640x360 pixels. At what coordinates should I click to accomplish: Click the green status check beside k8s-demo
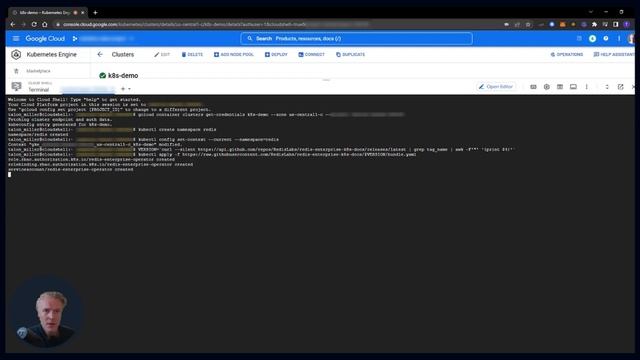[102, 76]
